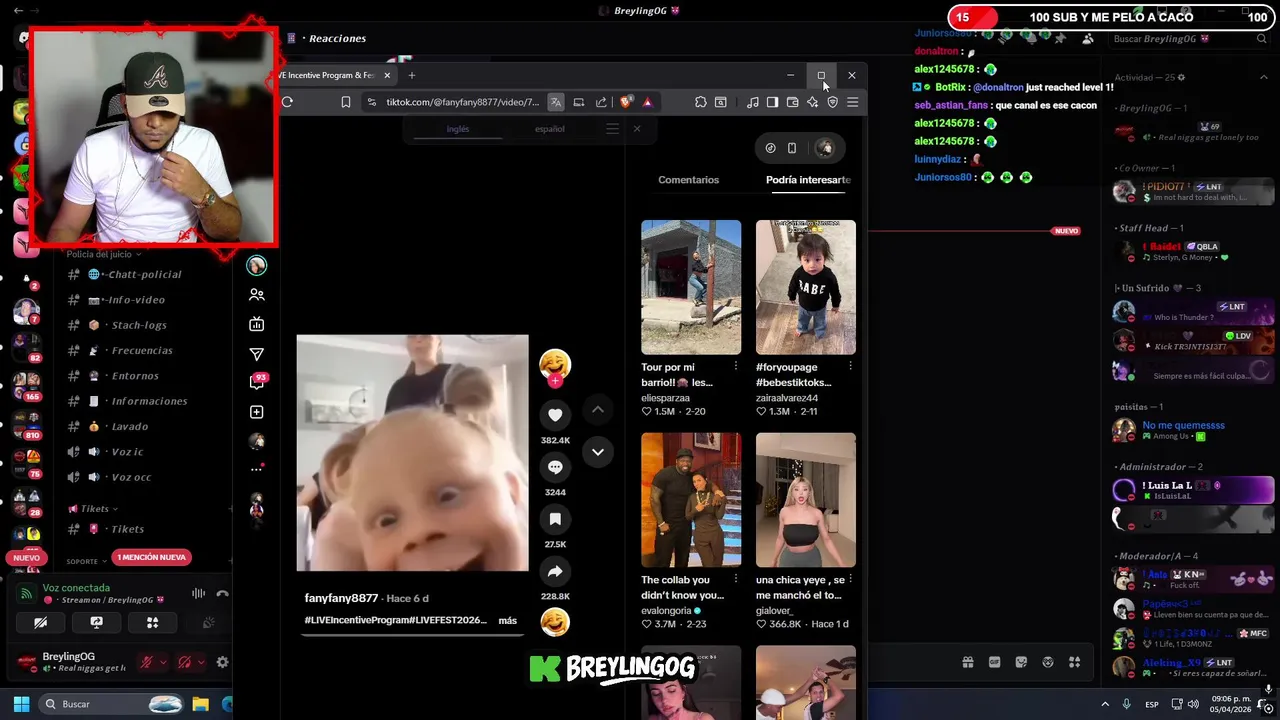Viewport: 1280px width, 720px height.
Task: Open the browser hamburger menu
Action: tap(853, 102)
